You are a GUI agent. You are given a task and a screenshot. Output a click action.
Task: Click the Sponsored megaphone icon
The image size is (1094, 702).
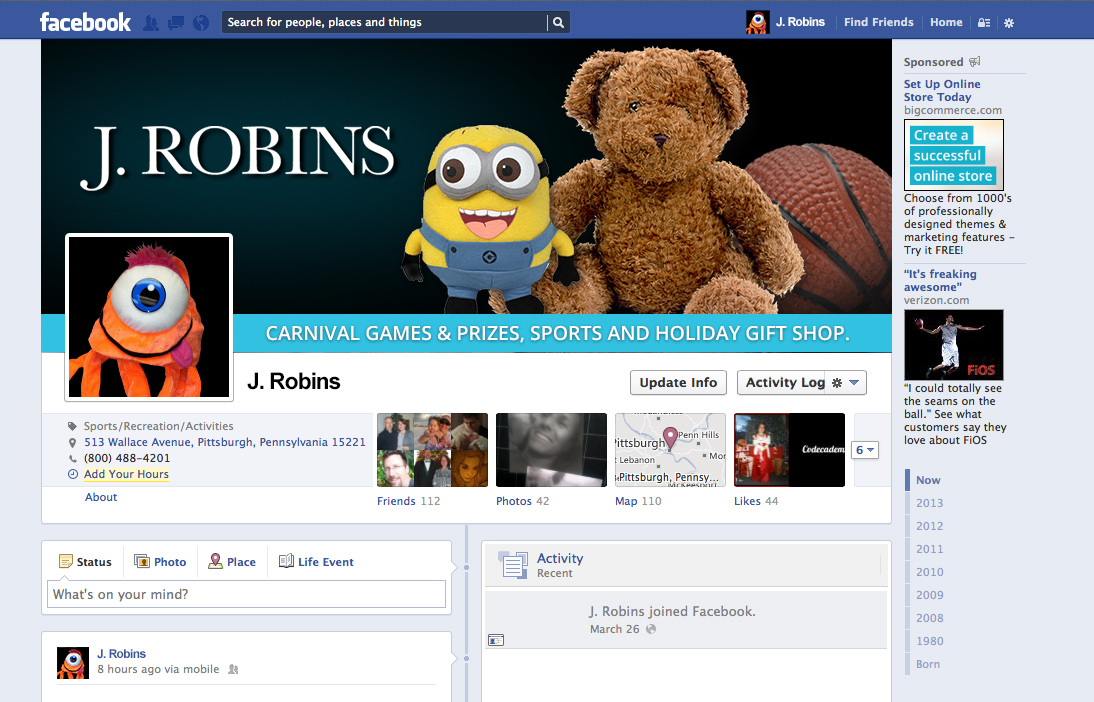coord(975,61)
